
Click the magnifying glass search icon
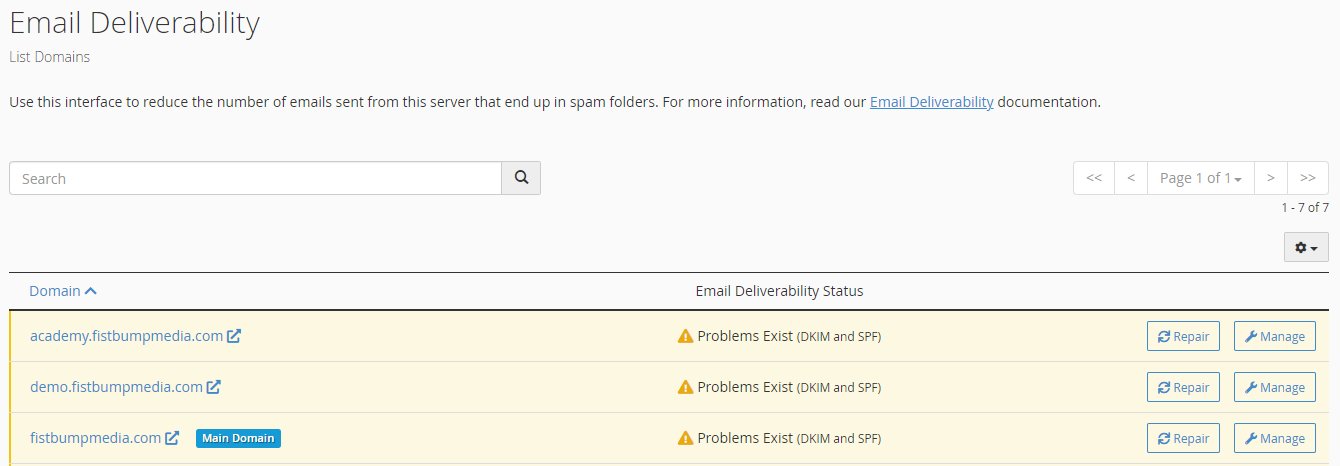[521, 178]
